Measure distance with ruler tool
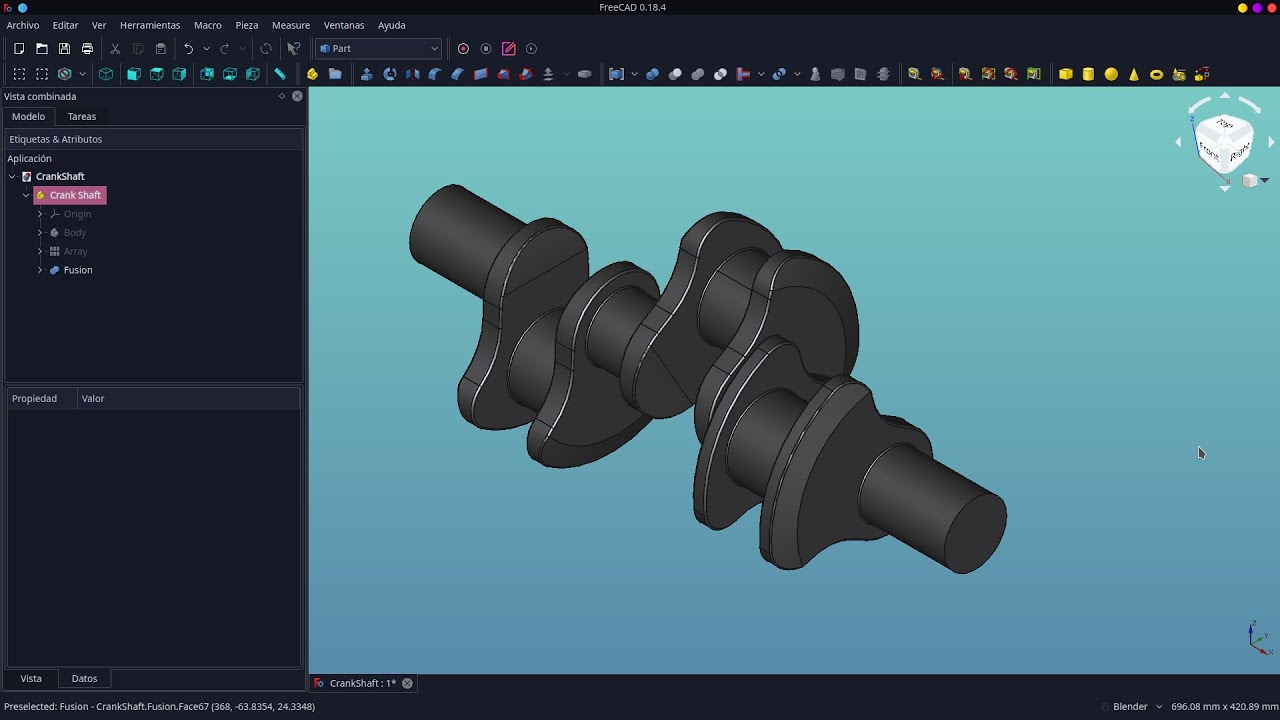 (280, 74)
